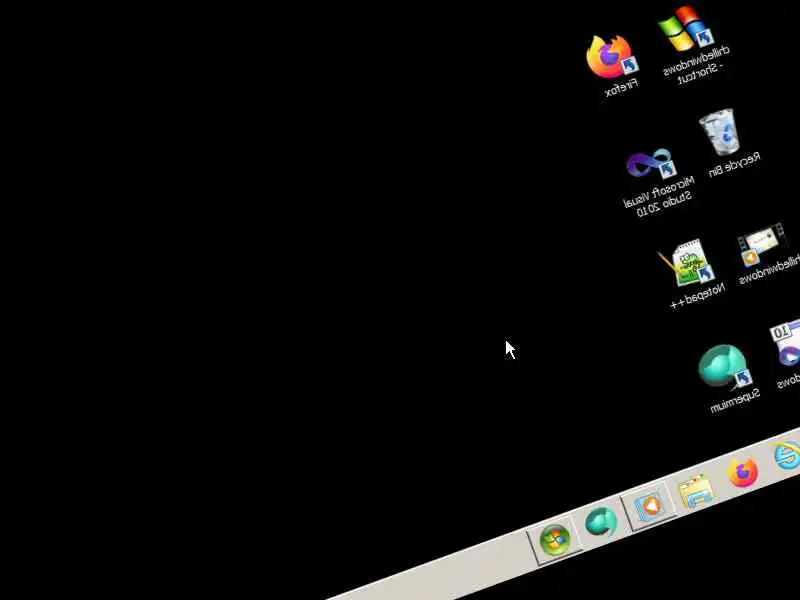Launch Firefox from the taskbar

pyautogui.click(x=743, y=472)
